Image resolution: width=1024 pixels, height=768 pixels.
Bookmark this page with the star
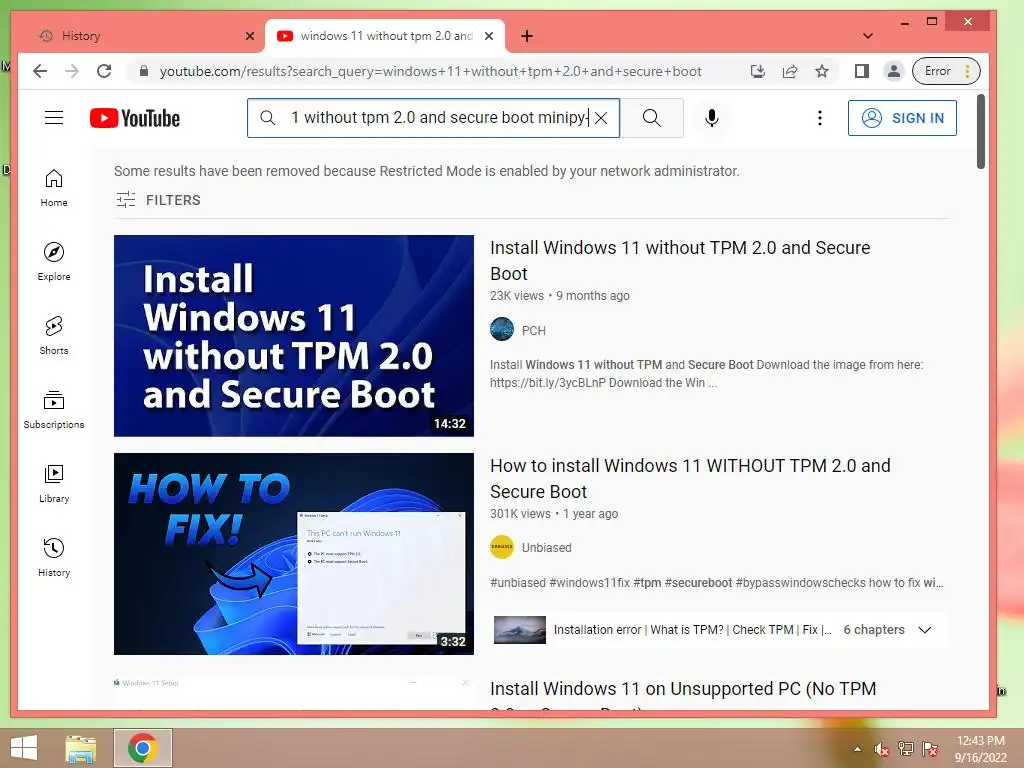822,71
